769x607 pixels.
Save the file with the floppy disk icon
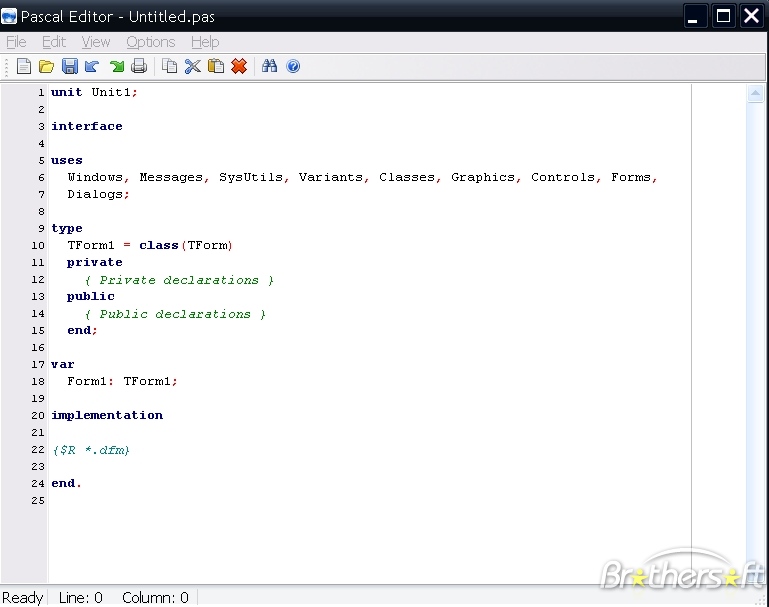[70, 66]
